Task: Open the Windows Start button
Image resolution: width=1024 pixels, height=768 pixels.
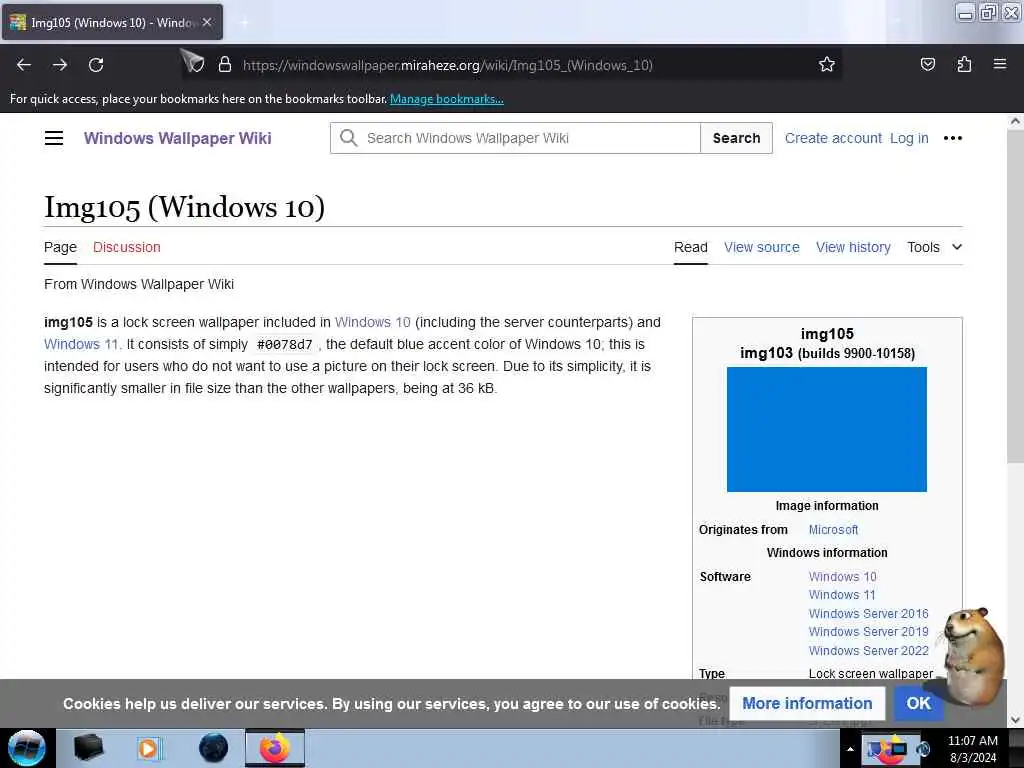Action: pyautogui.click(x=27, y=748)
